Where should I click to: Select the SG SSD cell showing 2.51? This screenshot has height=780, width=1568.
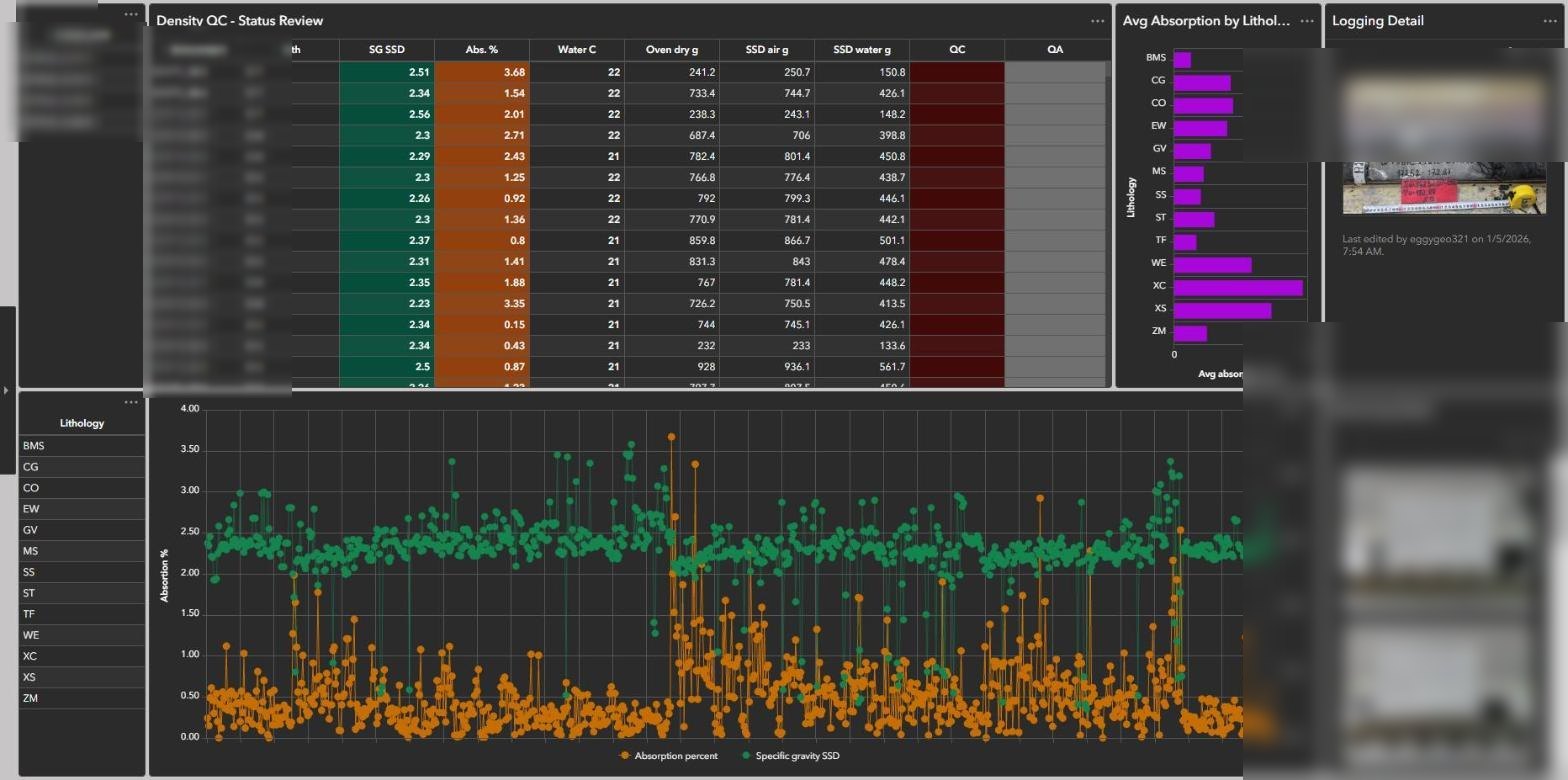tap(387, 72)
